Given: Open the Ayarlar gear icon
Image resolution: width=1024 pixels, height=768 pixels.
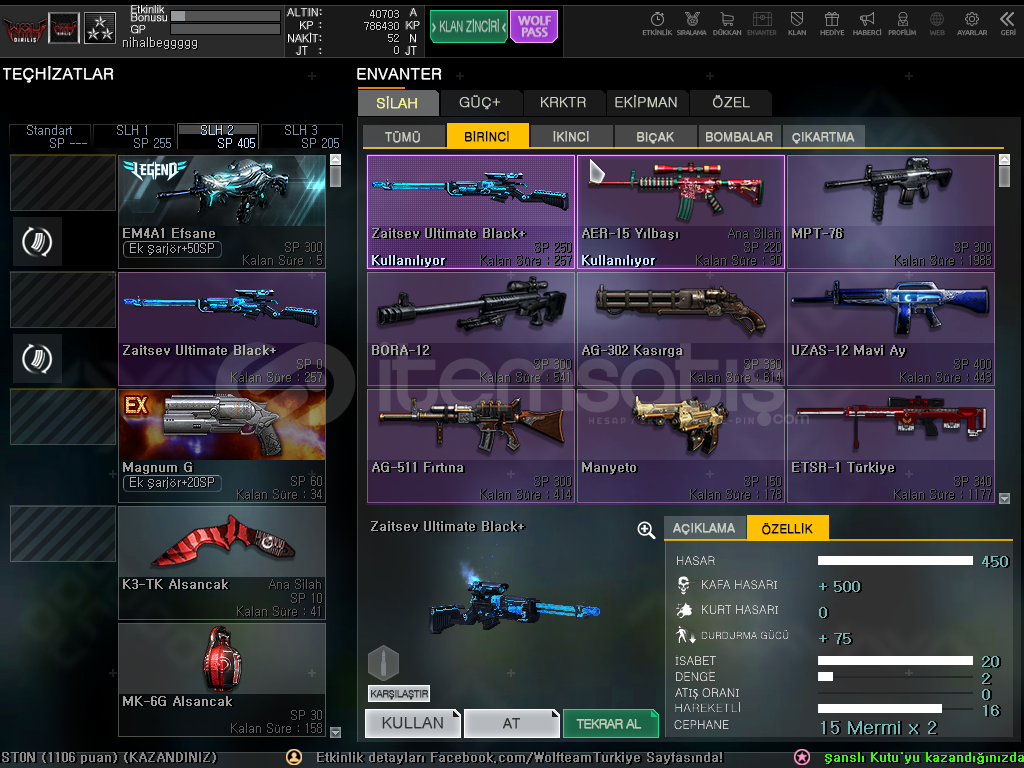Looking at the screenshot, I should pos(972,24).
